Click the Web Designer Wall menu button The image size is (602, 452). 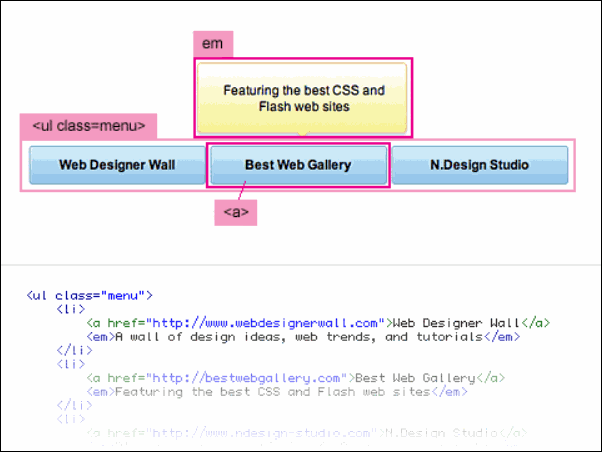[x=116, y=164]
